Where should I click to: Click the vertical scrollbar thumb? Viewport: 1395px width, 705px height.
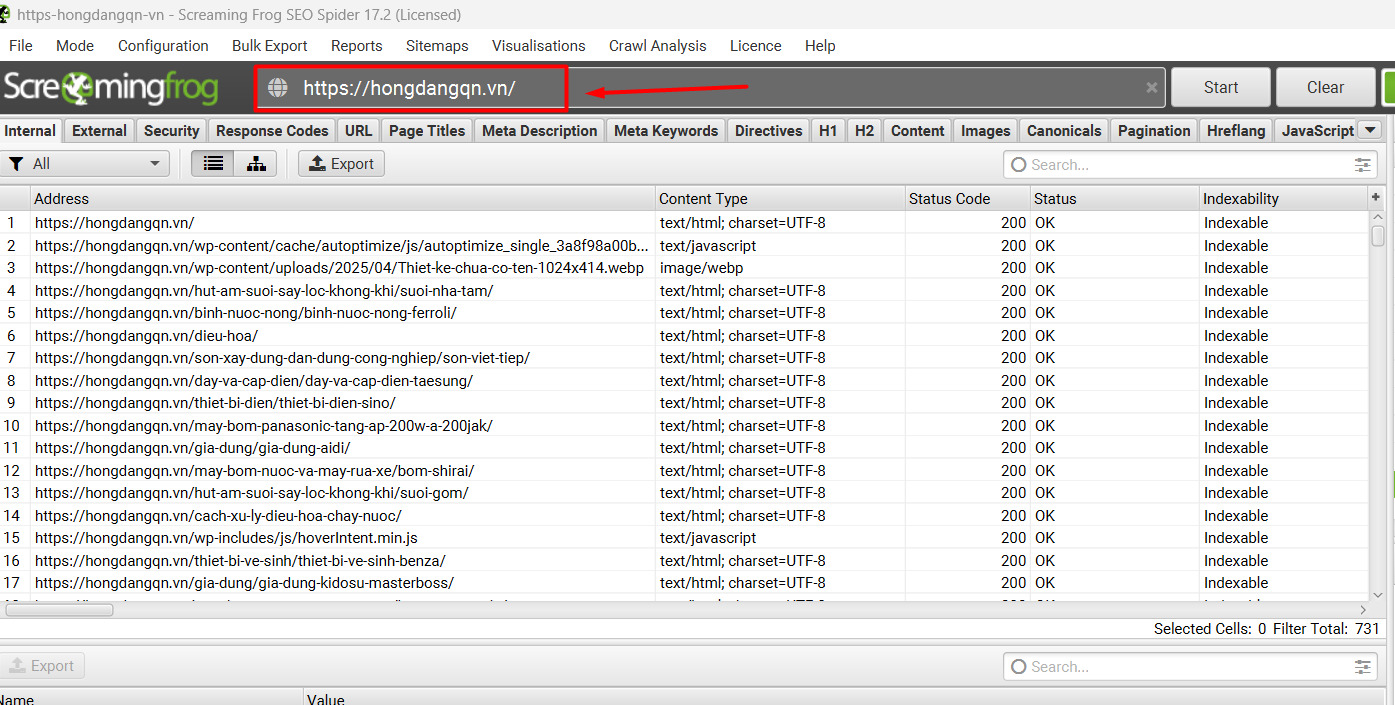coord(1378,235)
